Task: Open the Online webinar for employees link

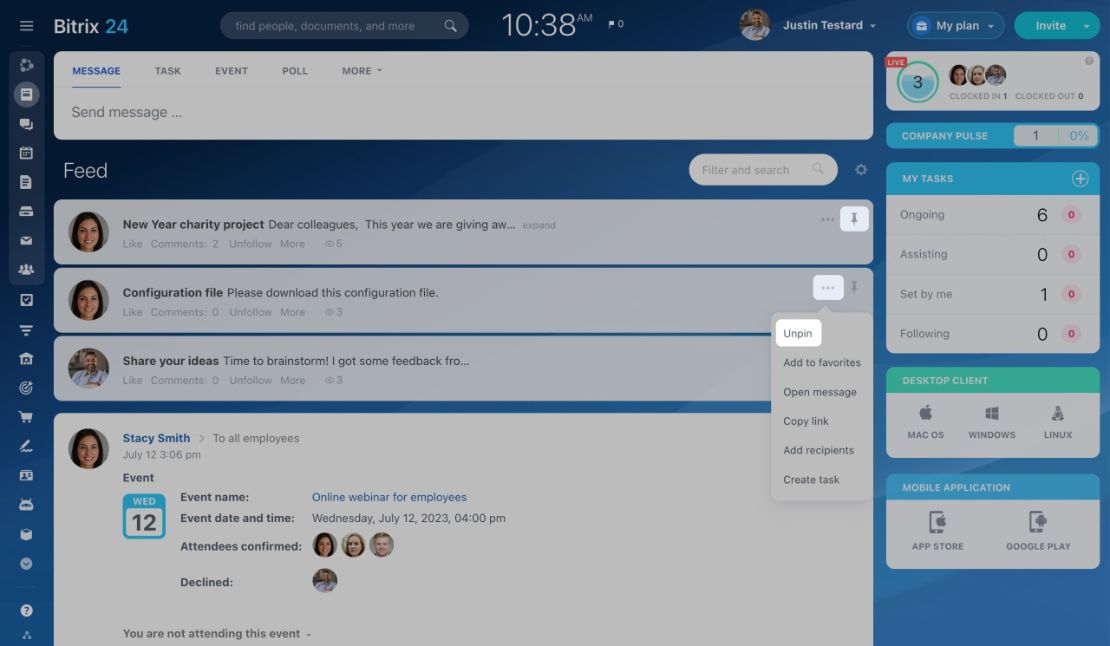Action: tap(389, 497)
